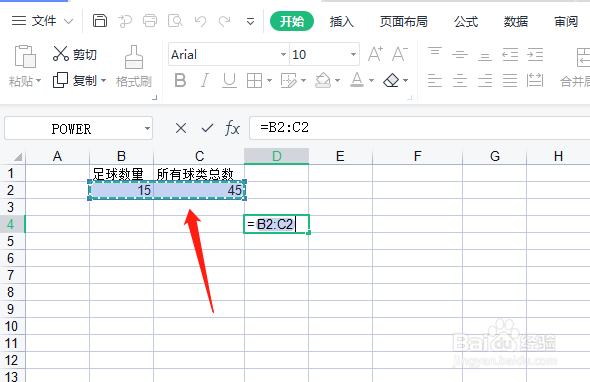Screen dimensions: 590x382
Task: Expand the 粘贴 dropdown arrow
Action: (39, 81)
